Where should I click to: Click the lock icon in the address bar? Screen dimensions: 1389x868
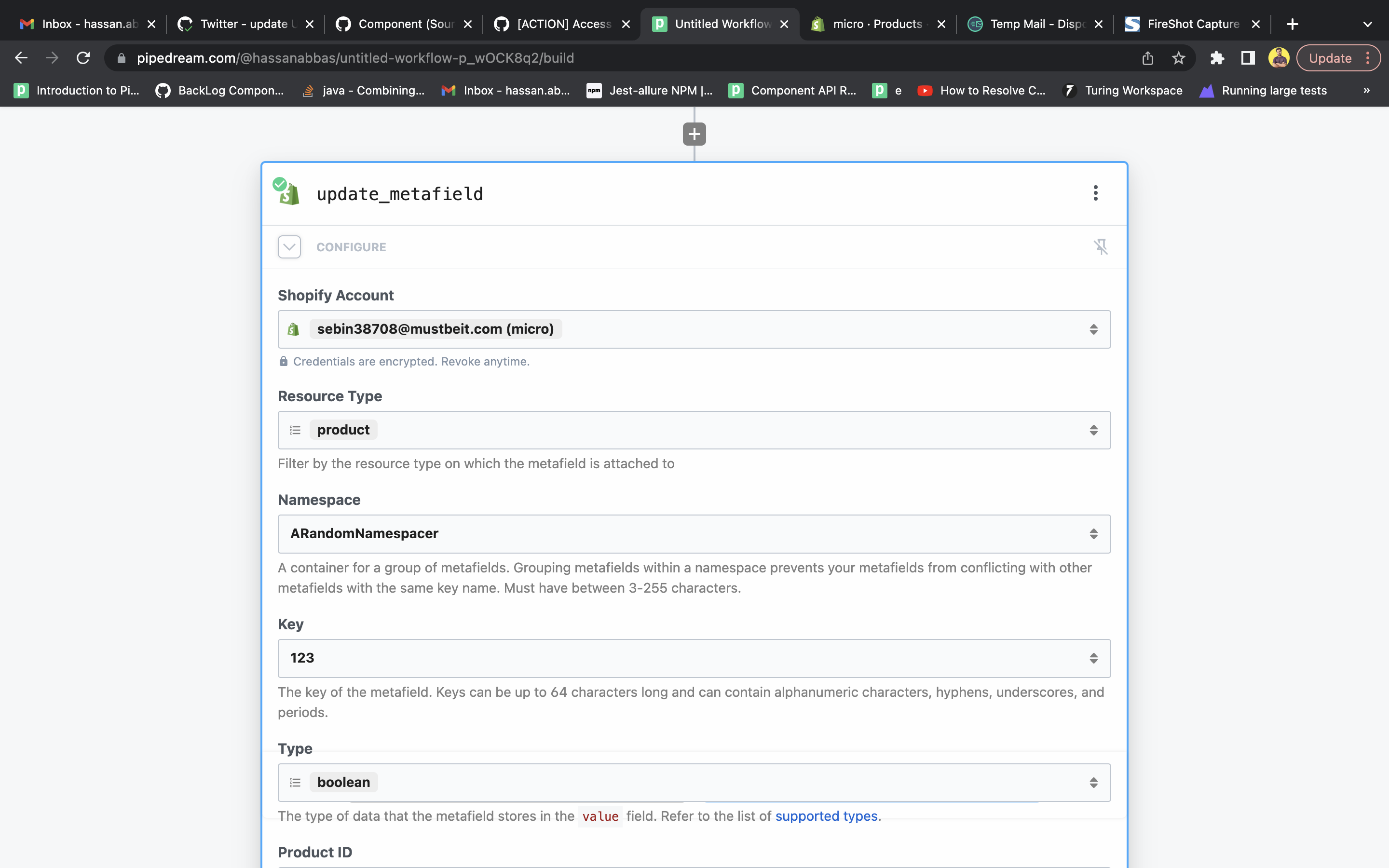click(x=121, y=57)
